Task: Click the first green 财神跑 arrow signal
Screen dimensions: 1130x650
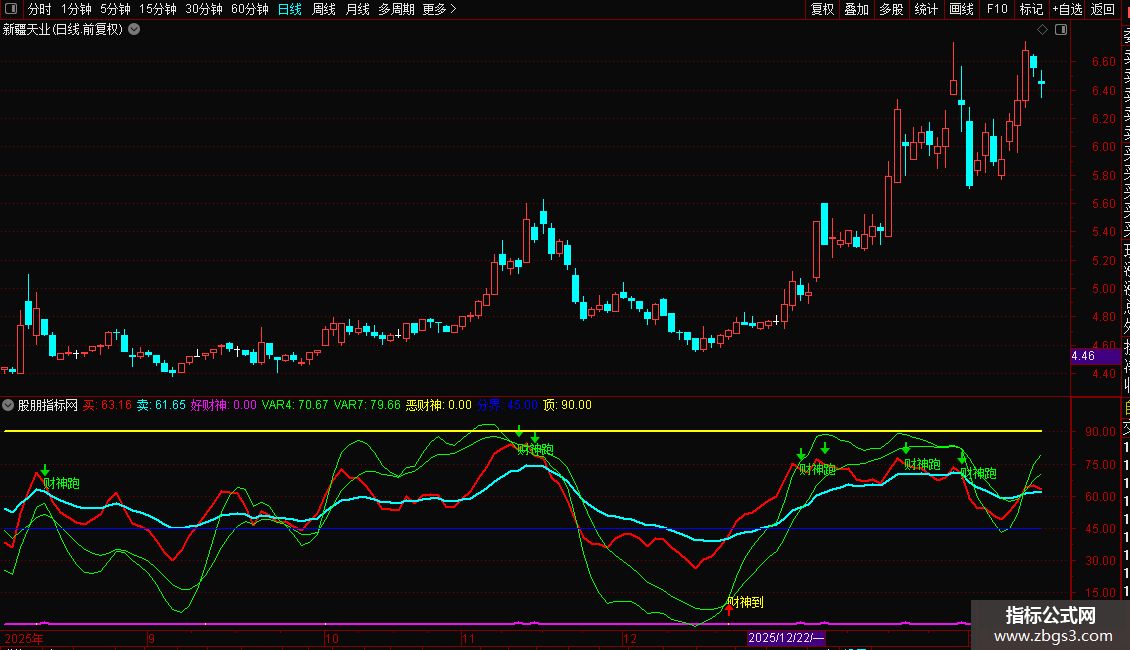Action: 44,469
